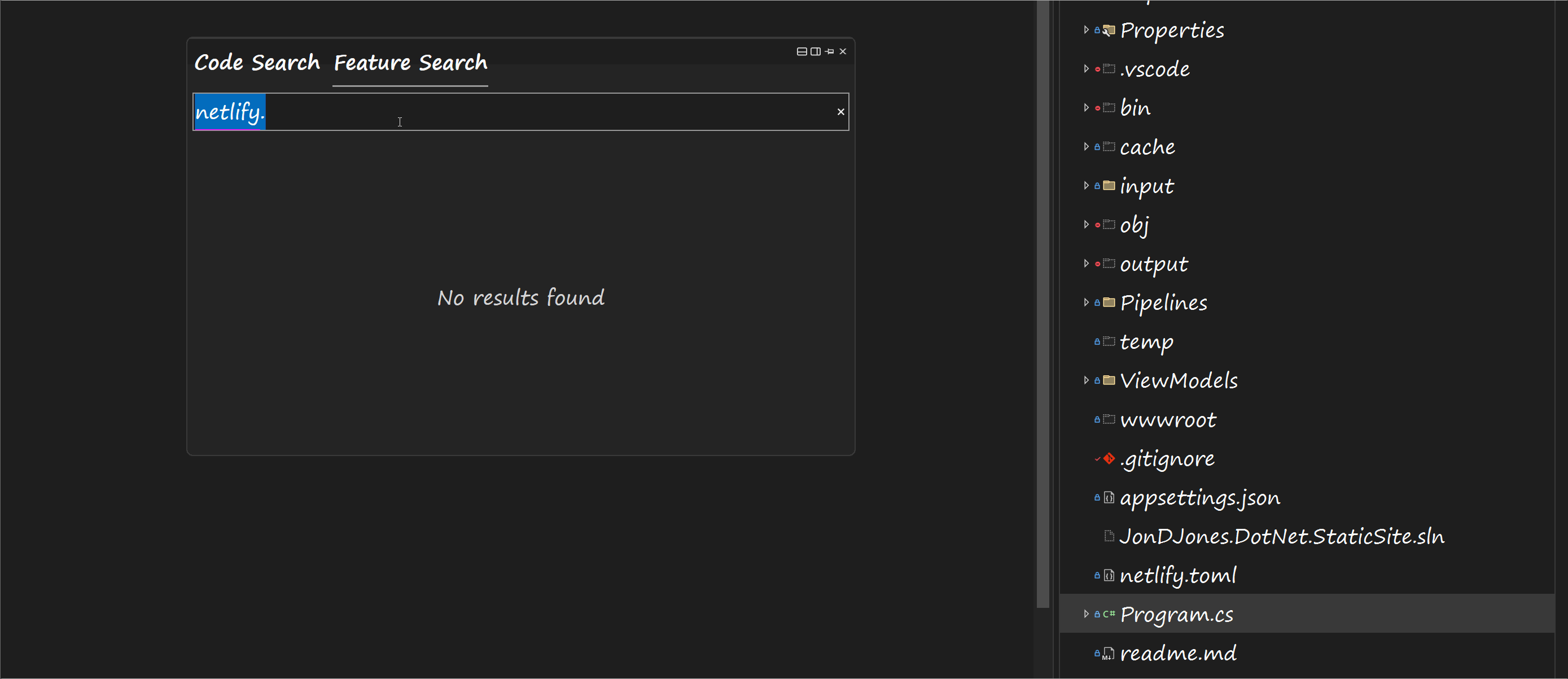Click the .gitignore git file icon
Viewport: 1568px width, 679px height.
[1109, 459]
